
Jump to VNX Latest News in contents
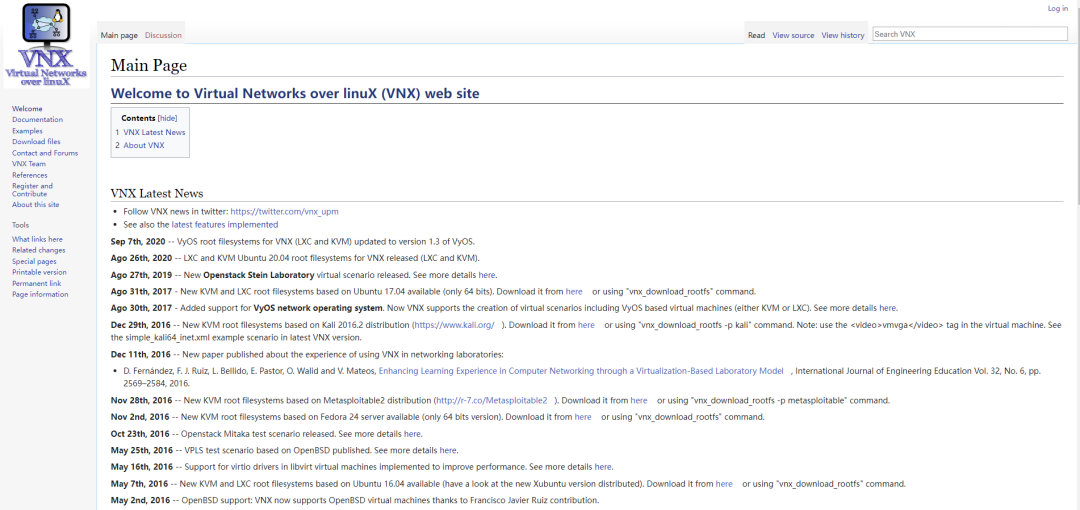pos(154,132)
